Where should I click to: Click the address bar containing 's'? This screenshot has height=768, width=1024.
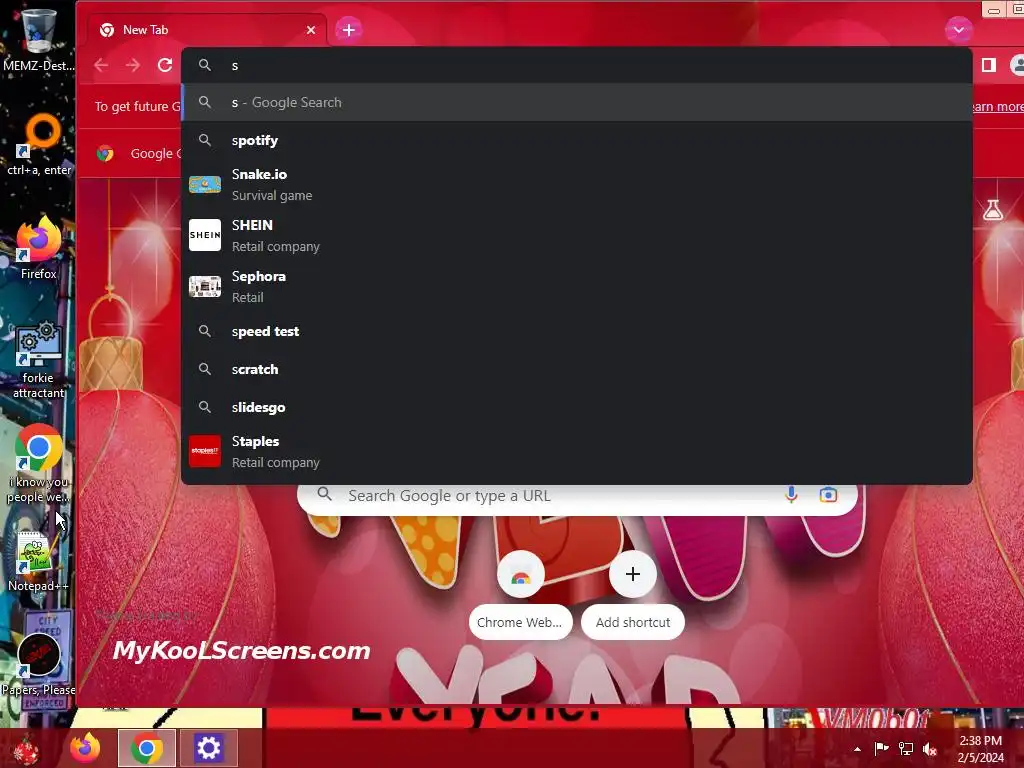[577, 65]
